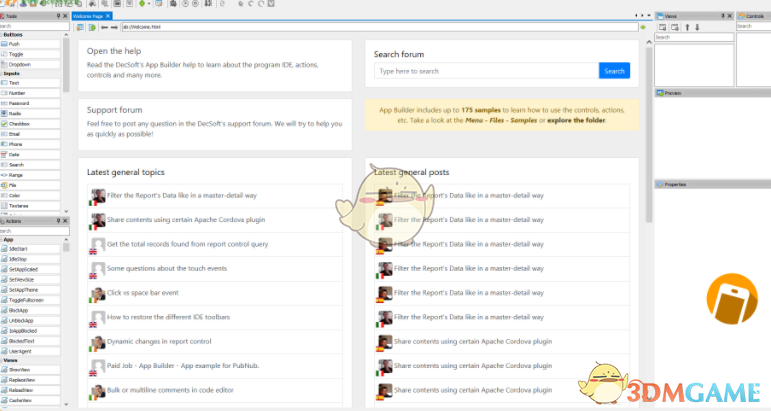Pick the UserAgent action
Image resolution: width=771 pixels, height=411 pixels.
[30, 352]
